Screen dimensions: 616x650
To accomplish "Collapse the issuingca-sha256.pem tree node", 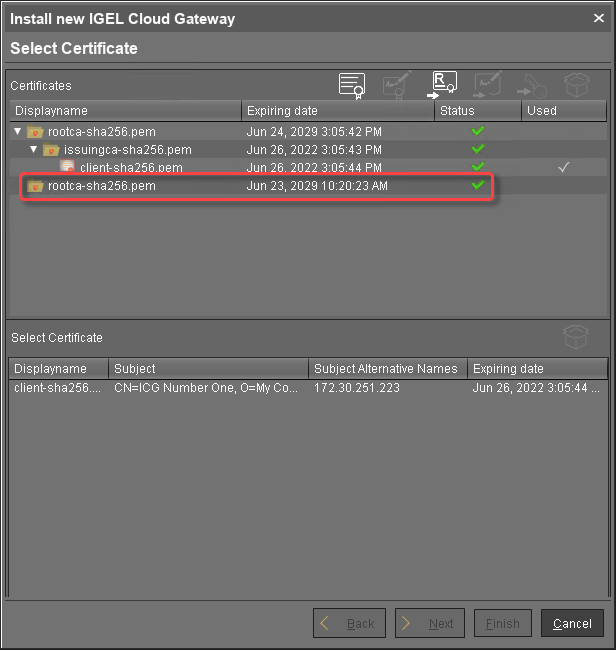I will tap(33, 150).
